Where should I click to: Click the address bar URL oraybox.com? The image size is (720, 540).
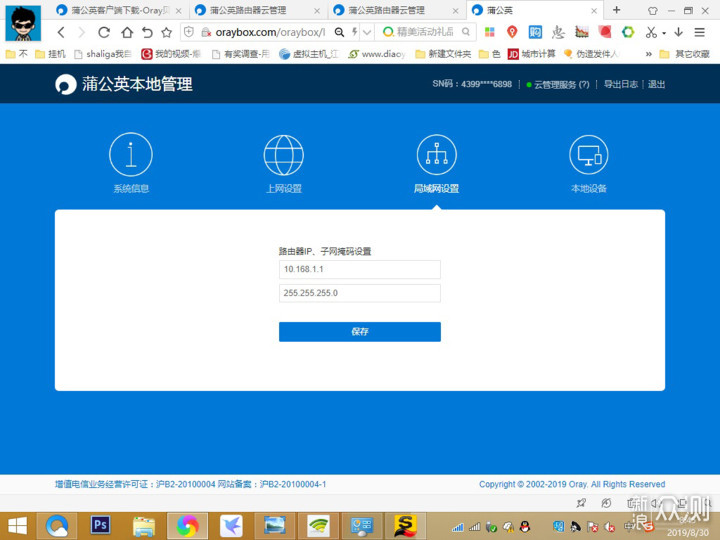point(270,32)
